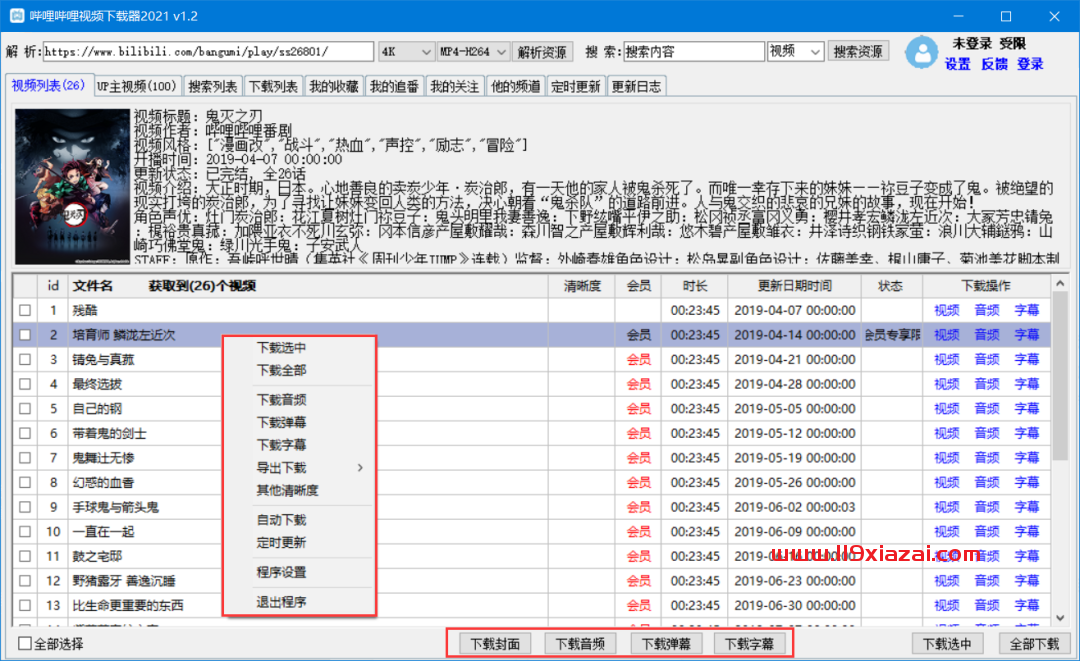Check the box for row 2 培育师 鳞泷左近次
1080x661 pixels.
(25, 335)
